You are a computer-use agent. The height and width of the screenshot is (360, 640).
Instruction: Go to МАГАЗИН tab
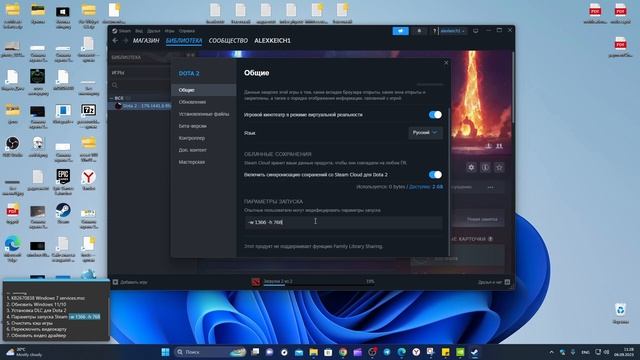pos(146,41)
